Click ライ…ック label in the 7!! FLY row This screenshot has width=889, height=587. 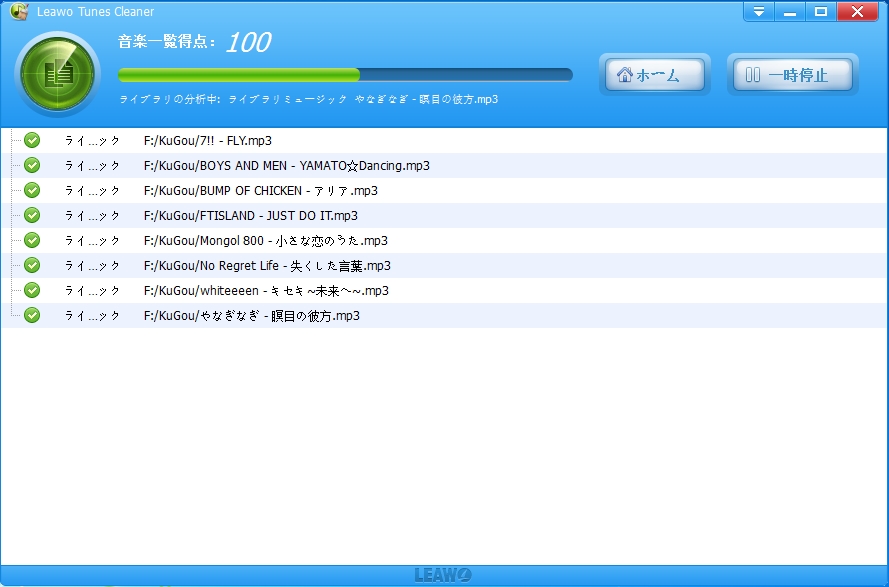pyautogui.click(x=92, y=141)
